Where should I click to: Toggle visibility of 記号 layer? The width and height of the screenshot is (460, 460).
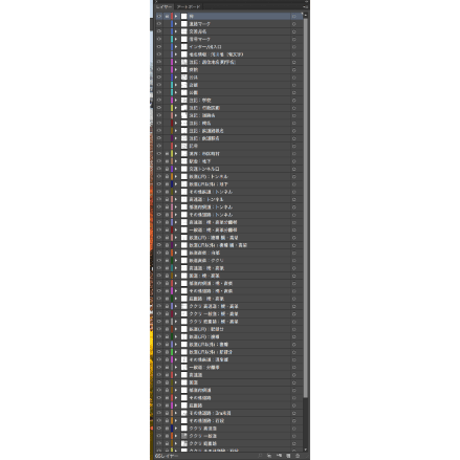(159, 146)
